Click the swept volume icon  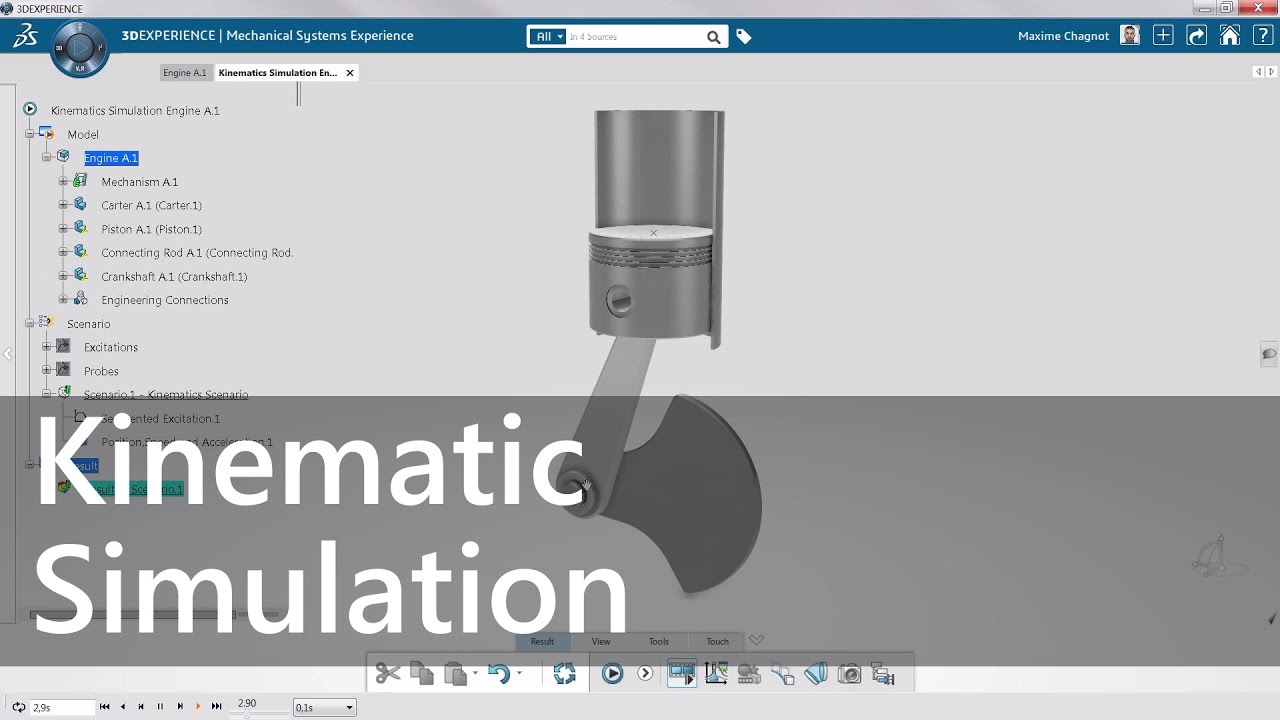pyautogui.click(x=816, y=674)
